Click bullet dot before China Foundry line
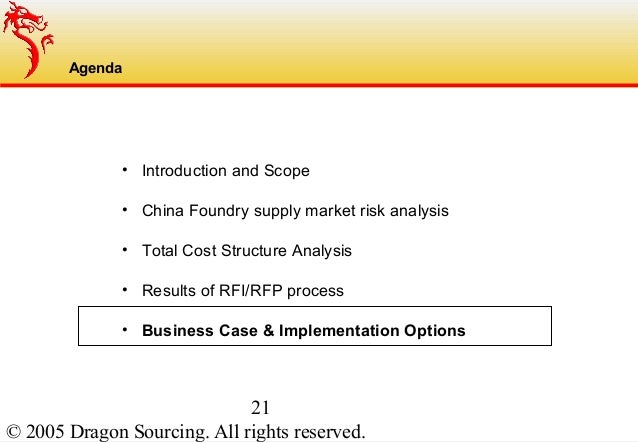 (x=125, y=210)
